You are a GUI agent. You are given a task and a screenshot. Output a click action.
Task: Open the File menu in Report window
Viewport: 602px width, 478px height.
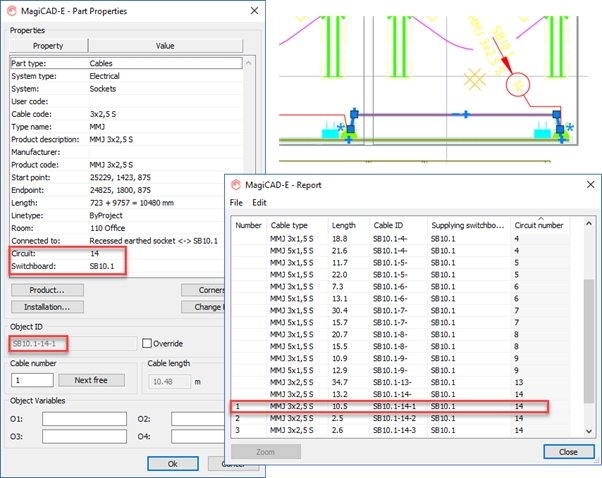236,202
